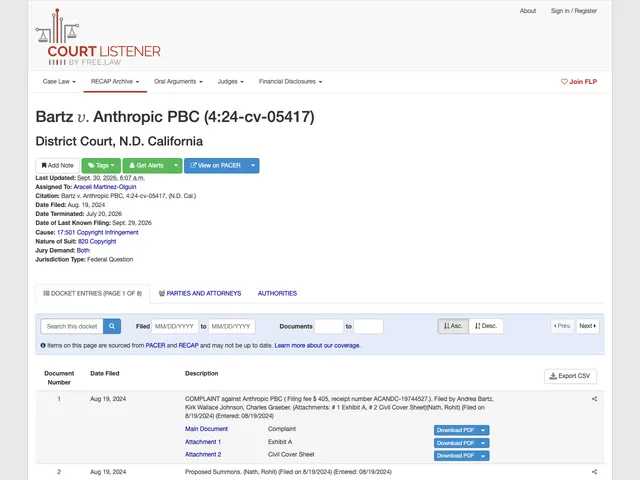This screenshot has height=480, width=640.
Task: Download PDF for Civil Cover Sheet
Action: [x=456, y=456]
